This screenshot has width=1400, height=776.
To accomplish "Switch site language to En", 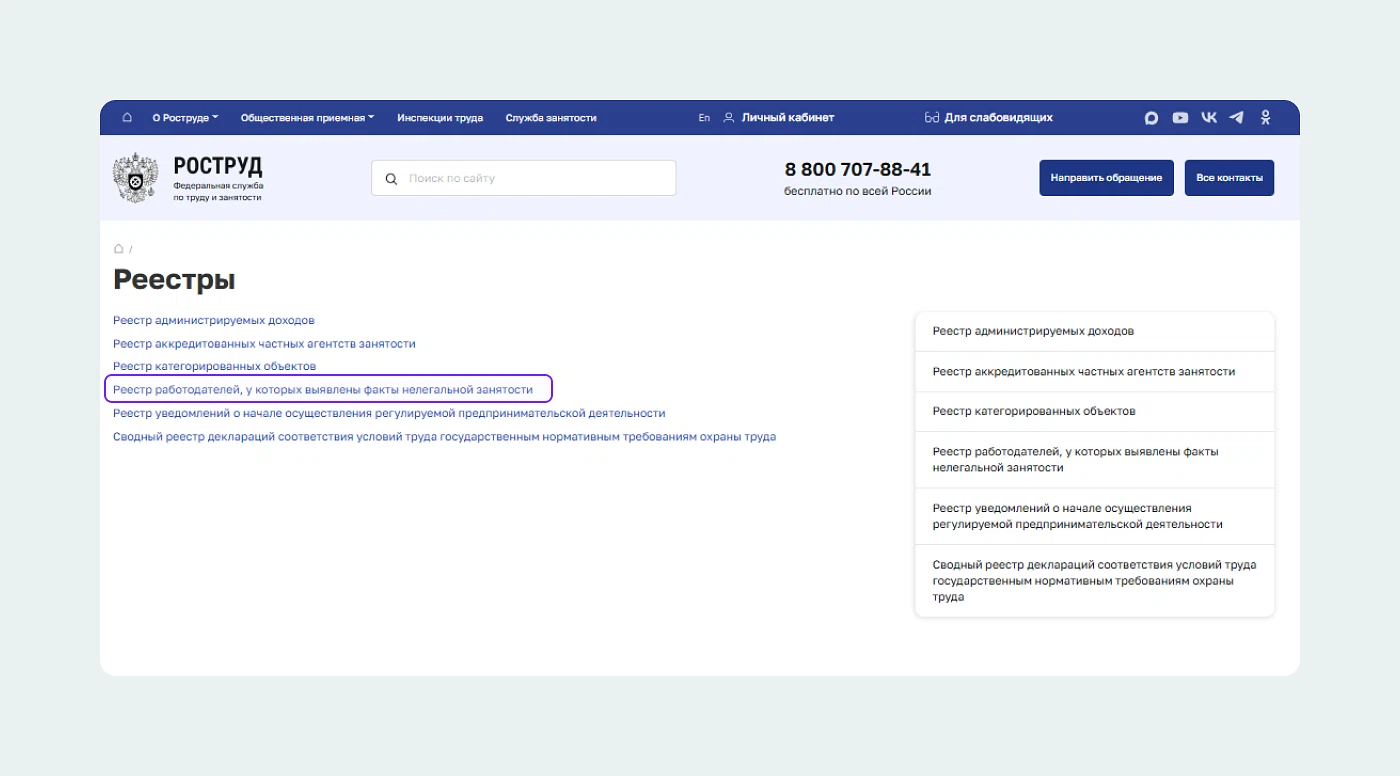I will point(704,118).
